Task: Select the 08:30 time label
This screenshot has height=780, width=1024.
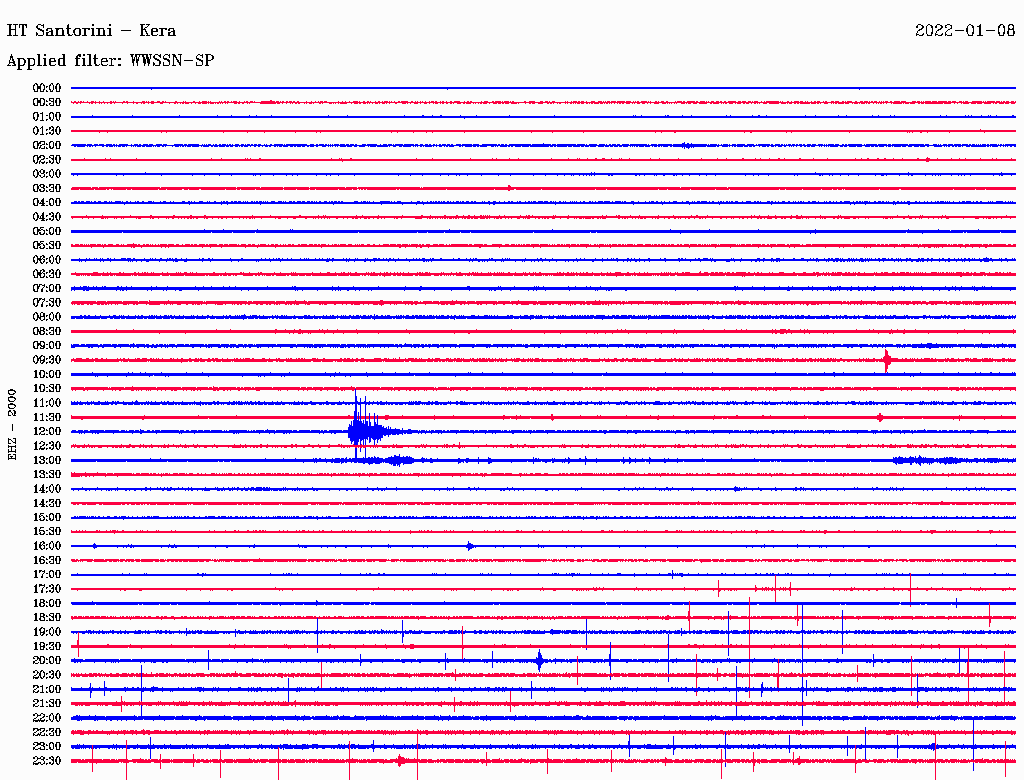Action: [47, 331]
